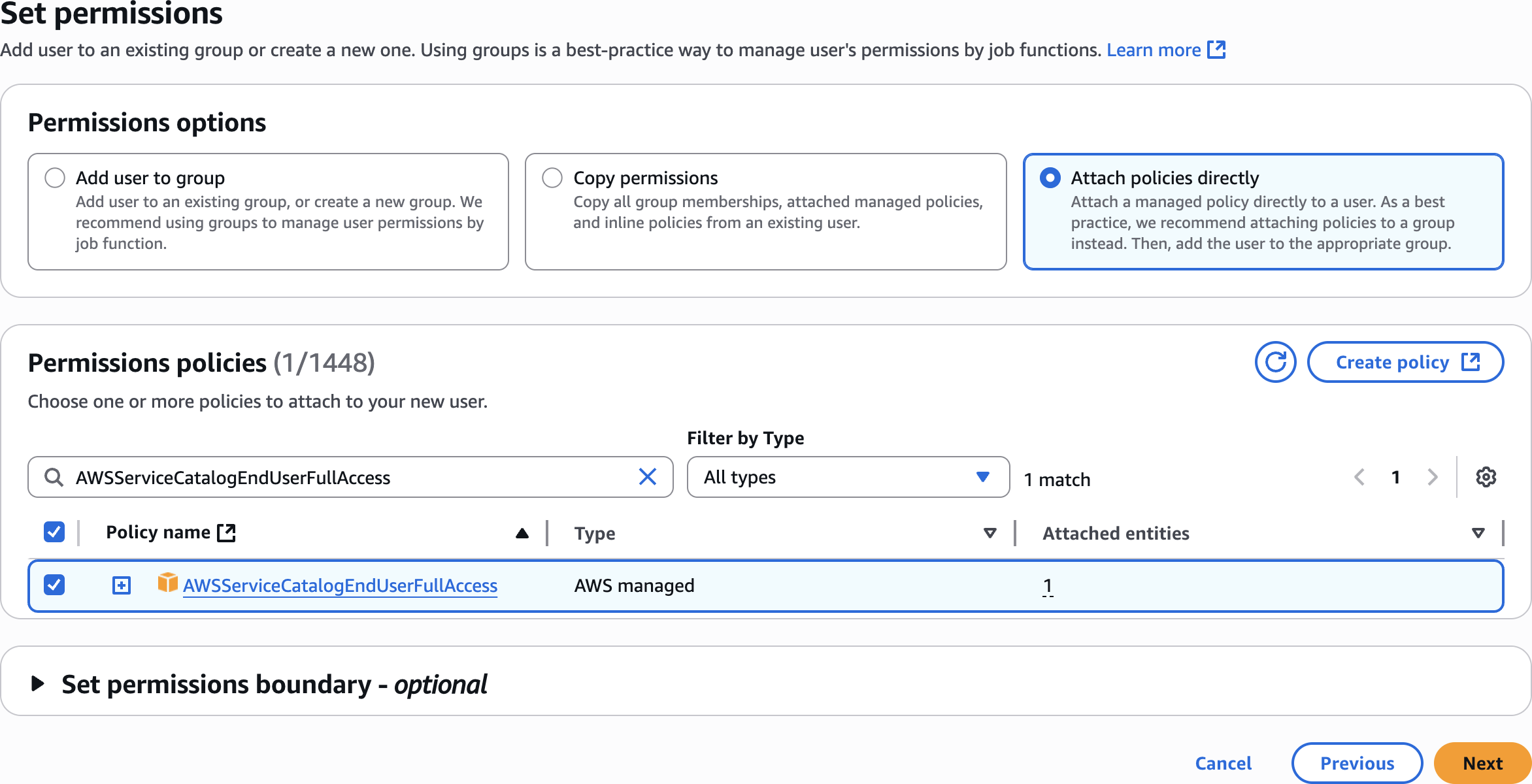Expand Set permissions boundary section
This screenshot has width=1532, height=784.
(38, 684)
